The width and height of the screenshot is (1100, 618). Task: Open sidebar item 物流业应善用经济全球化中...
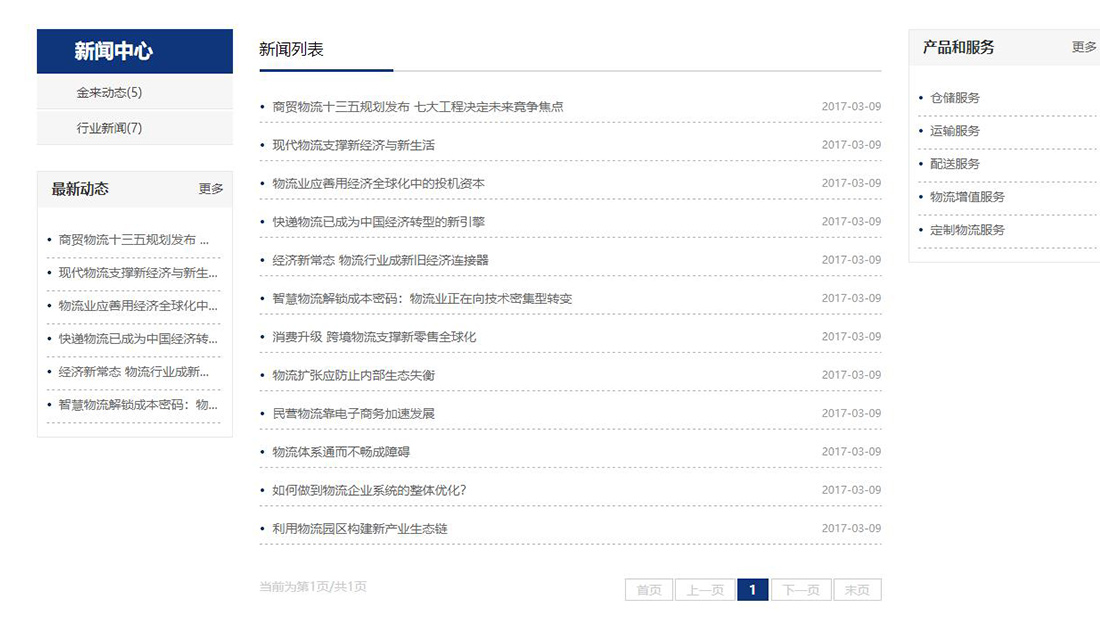pyautogui.click(x=138, y=306)
